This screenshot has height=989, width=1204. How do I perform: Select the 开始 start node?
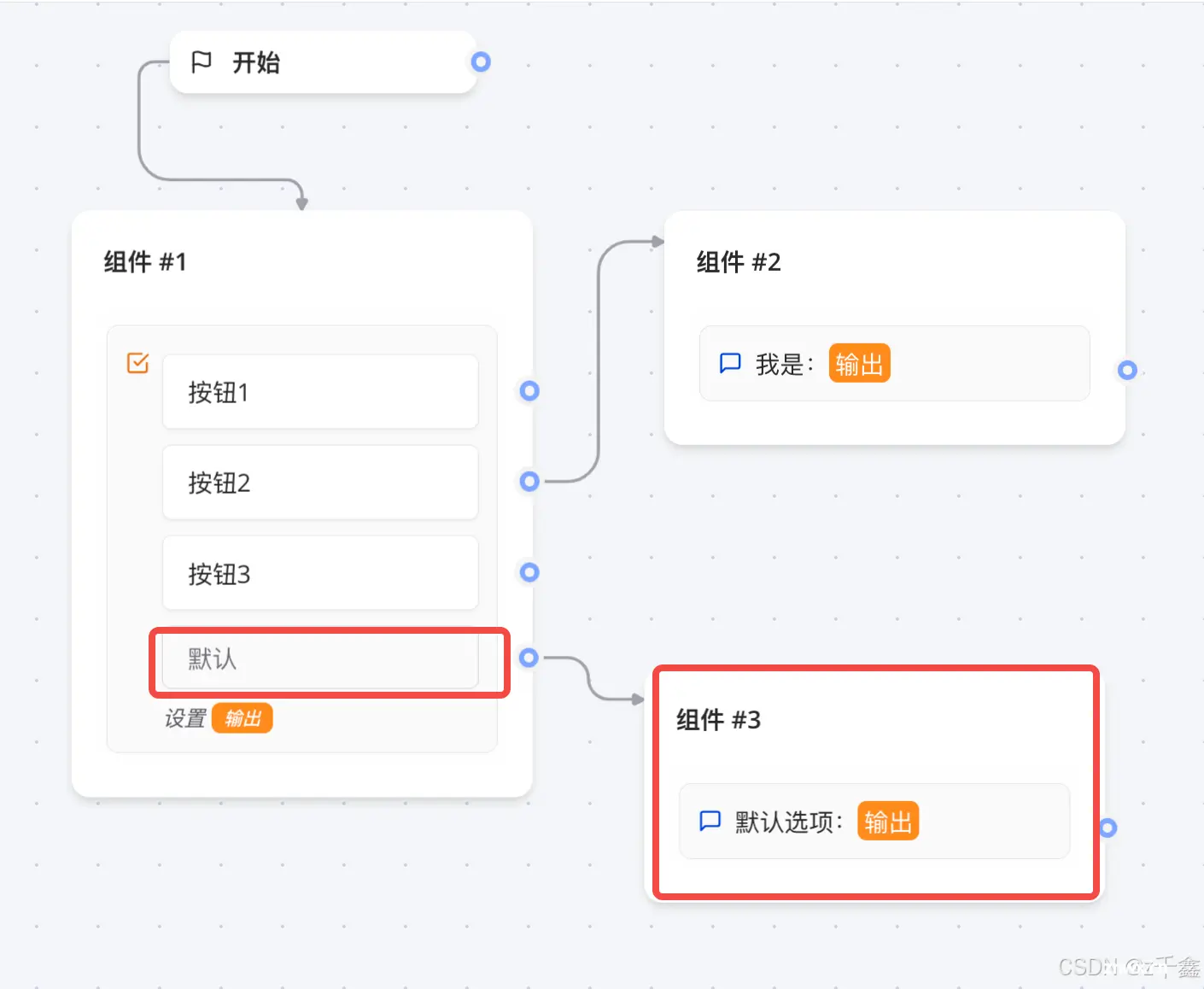323,62
